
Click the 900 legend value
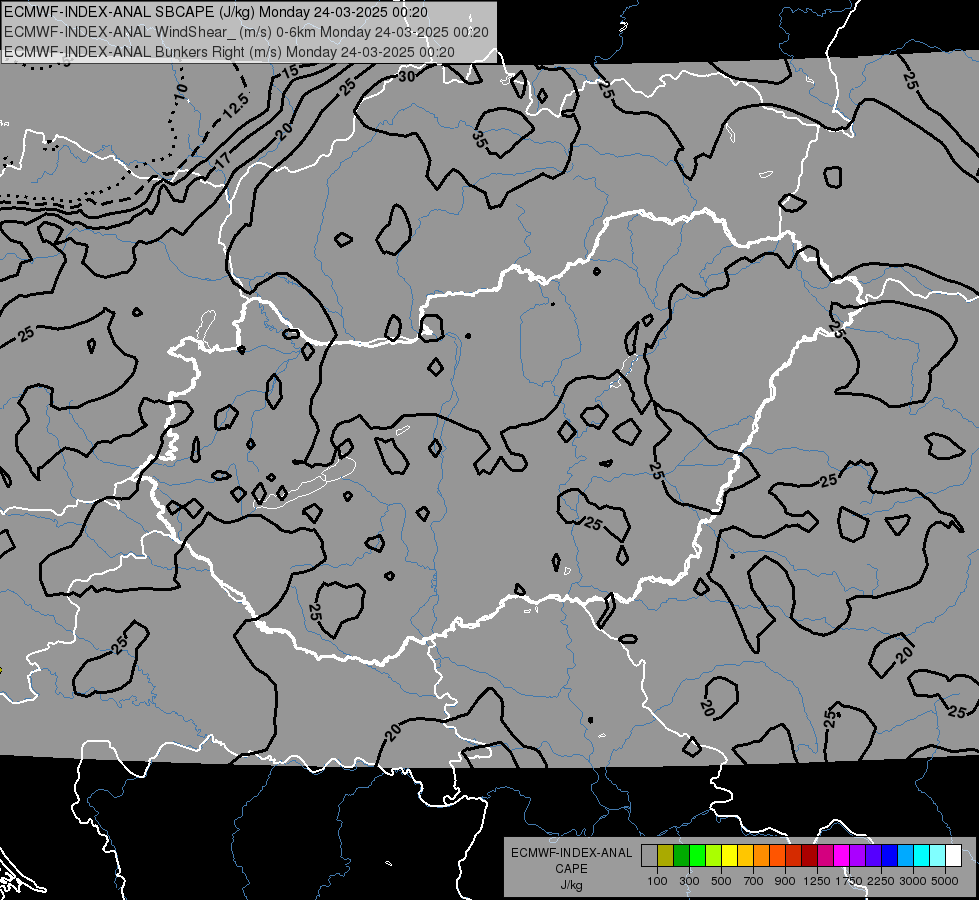pyautogui.click(x=785, y=881)
